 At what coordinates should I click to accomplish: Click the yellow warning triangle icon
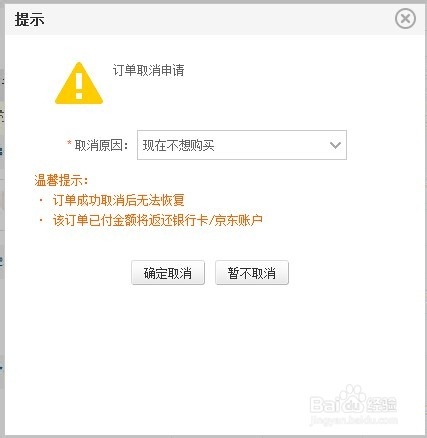pyautogui.click(x=79, y=83)
